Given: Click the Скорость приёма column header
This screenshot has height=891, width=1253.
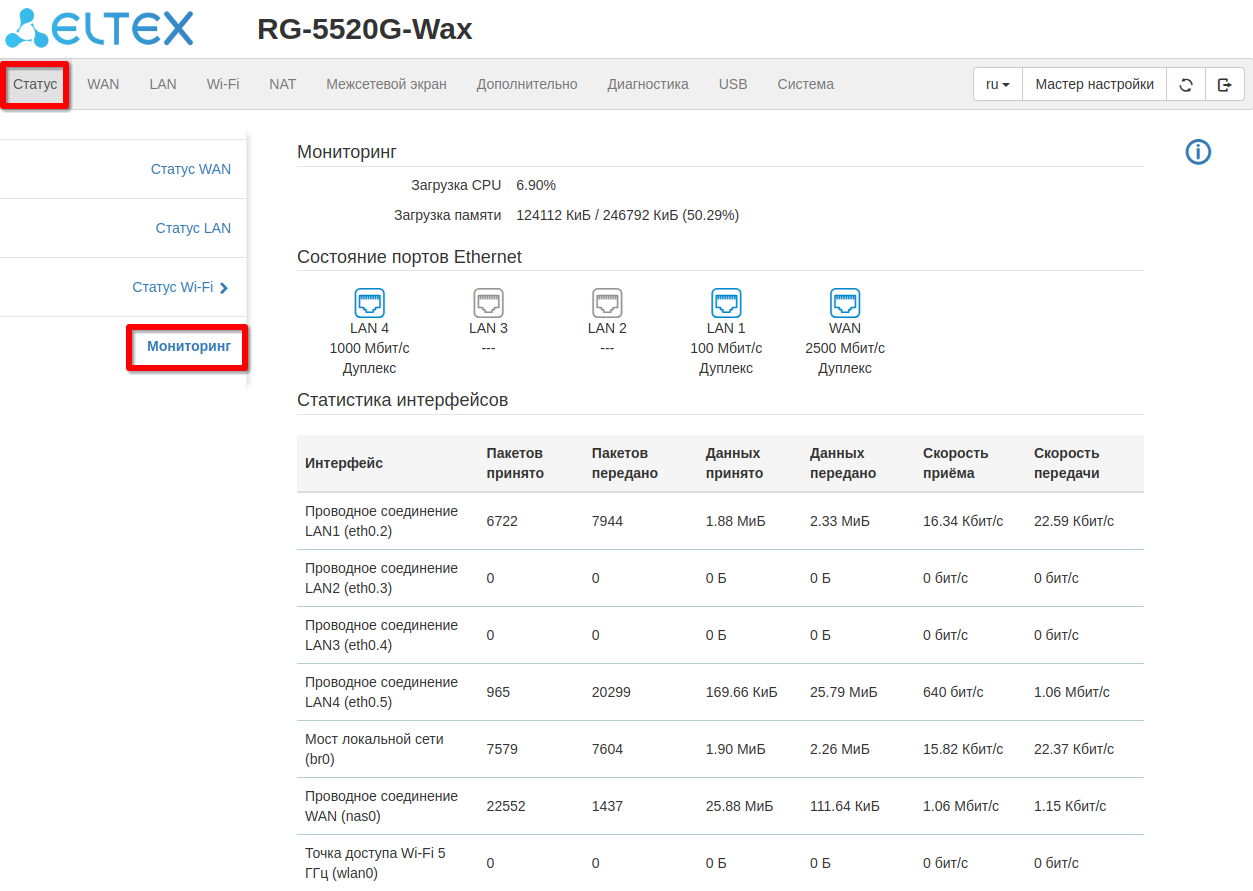Looking at the screenshot, I should [x=955, y=463].
